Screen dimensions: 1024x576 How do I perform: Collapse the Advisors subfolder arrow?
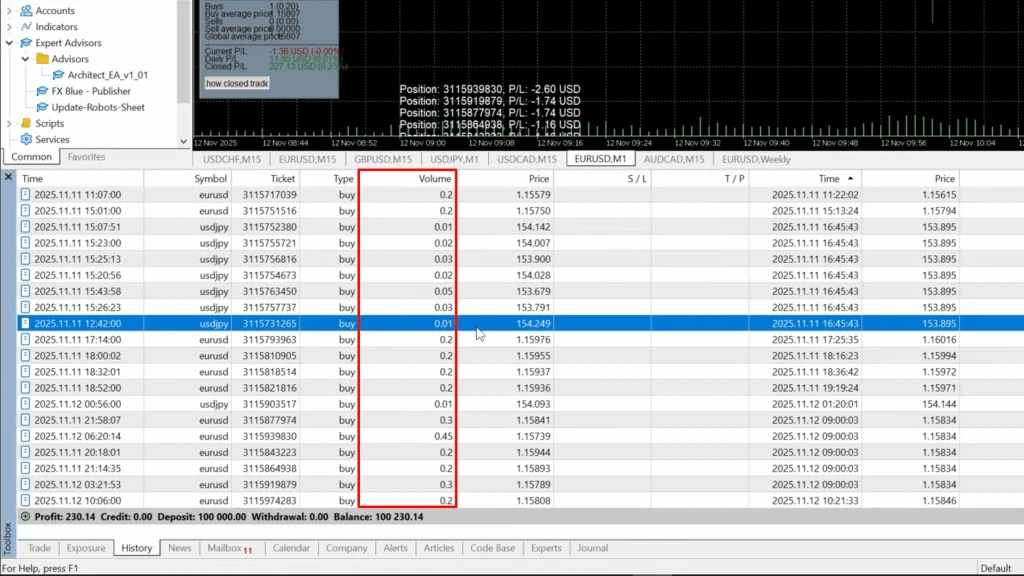tap(26, 59)
